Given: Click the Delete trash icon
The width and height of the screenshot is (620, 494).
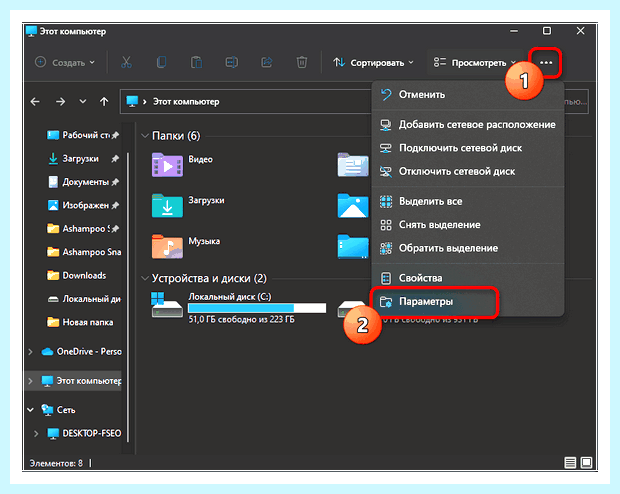Looking at the screenshot, I should [x=302, y=62].
